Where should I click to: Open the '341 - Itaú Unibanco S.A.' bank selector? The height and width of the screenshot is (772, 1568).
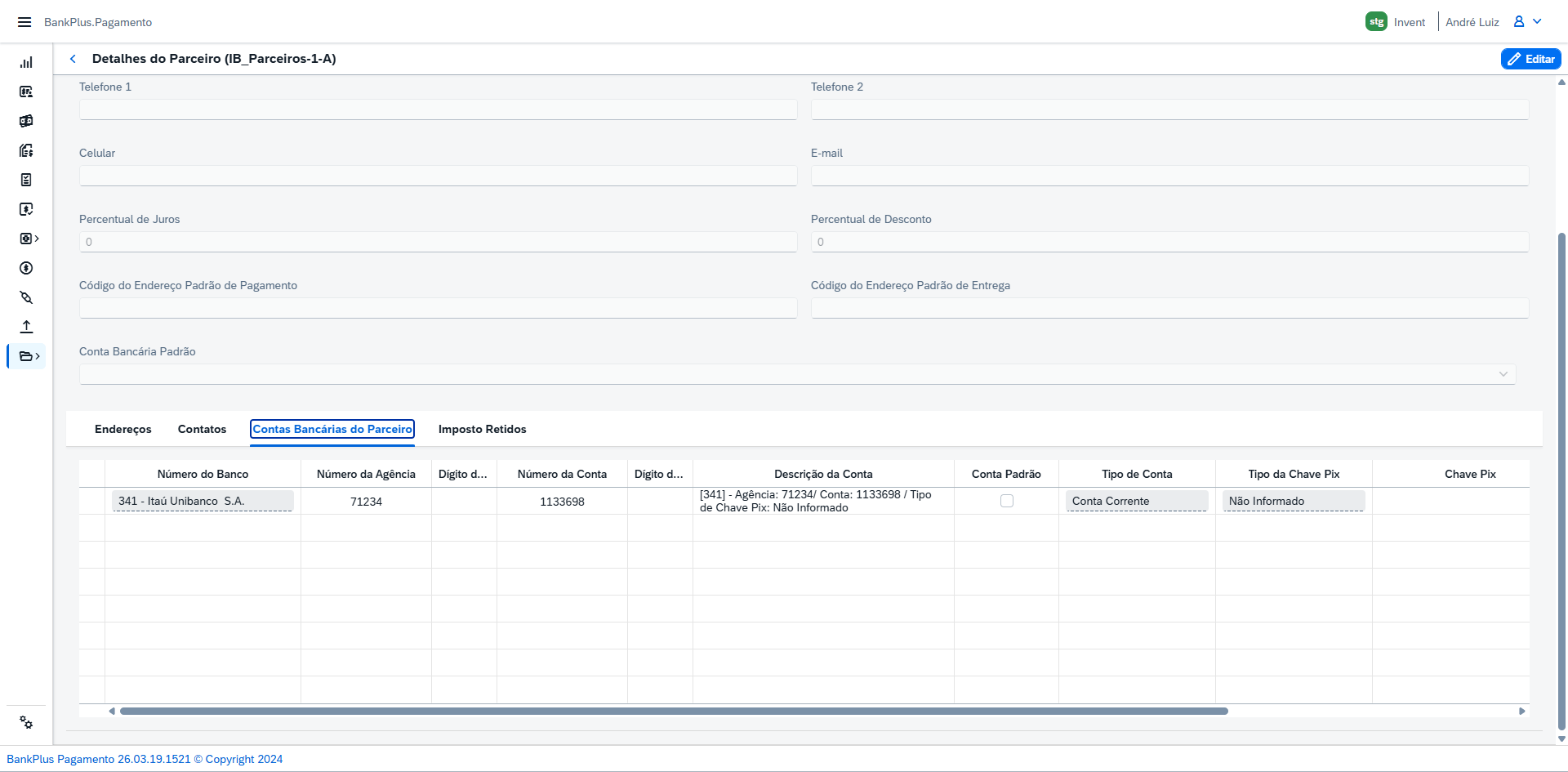tap(203, 501)
